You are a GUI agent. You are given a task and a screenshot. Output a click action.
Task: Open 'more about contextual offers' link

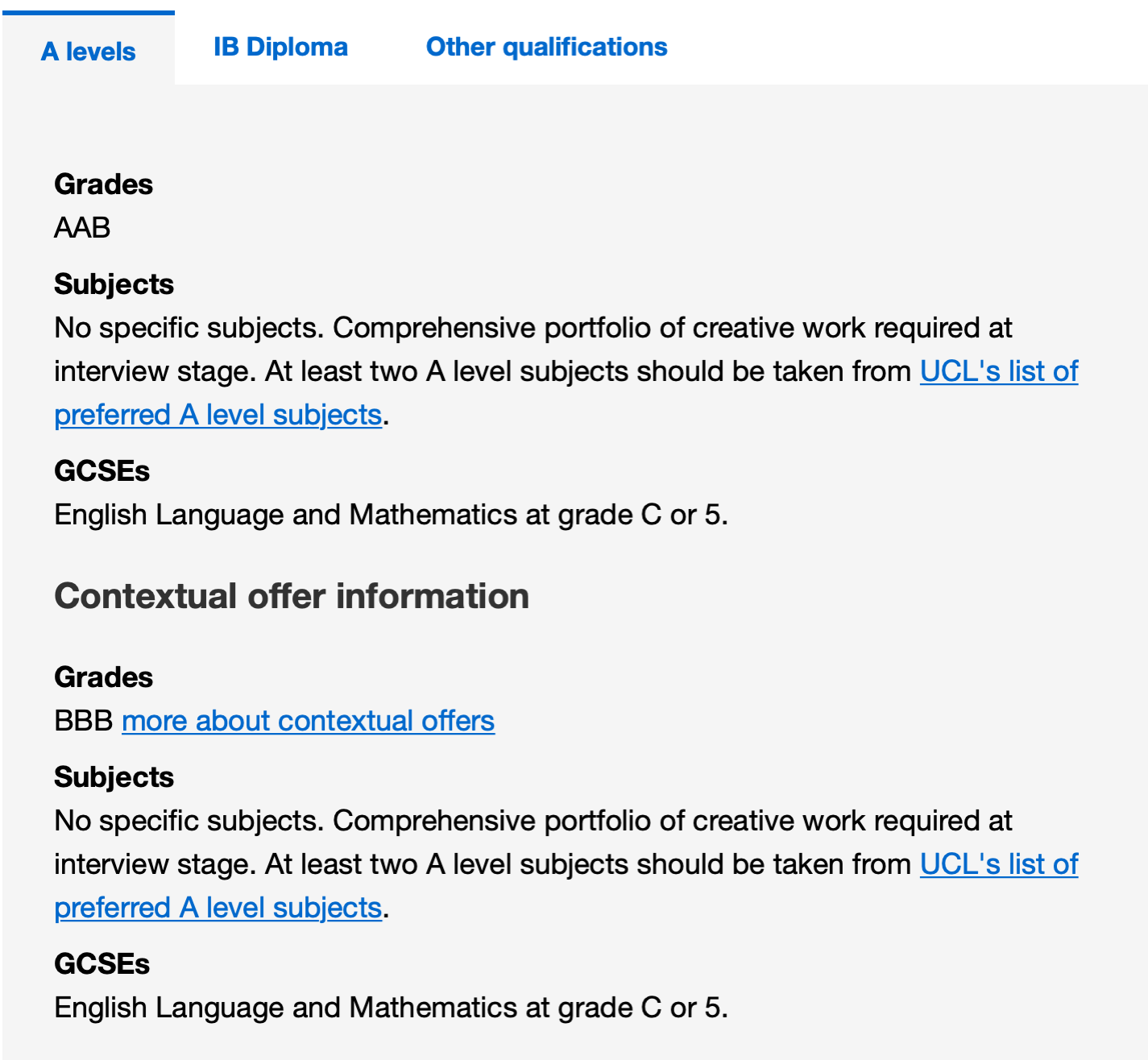coord(308,721)
